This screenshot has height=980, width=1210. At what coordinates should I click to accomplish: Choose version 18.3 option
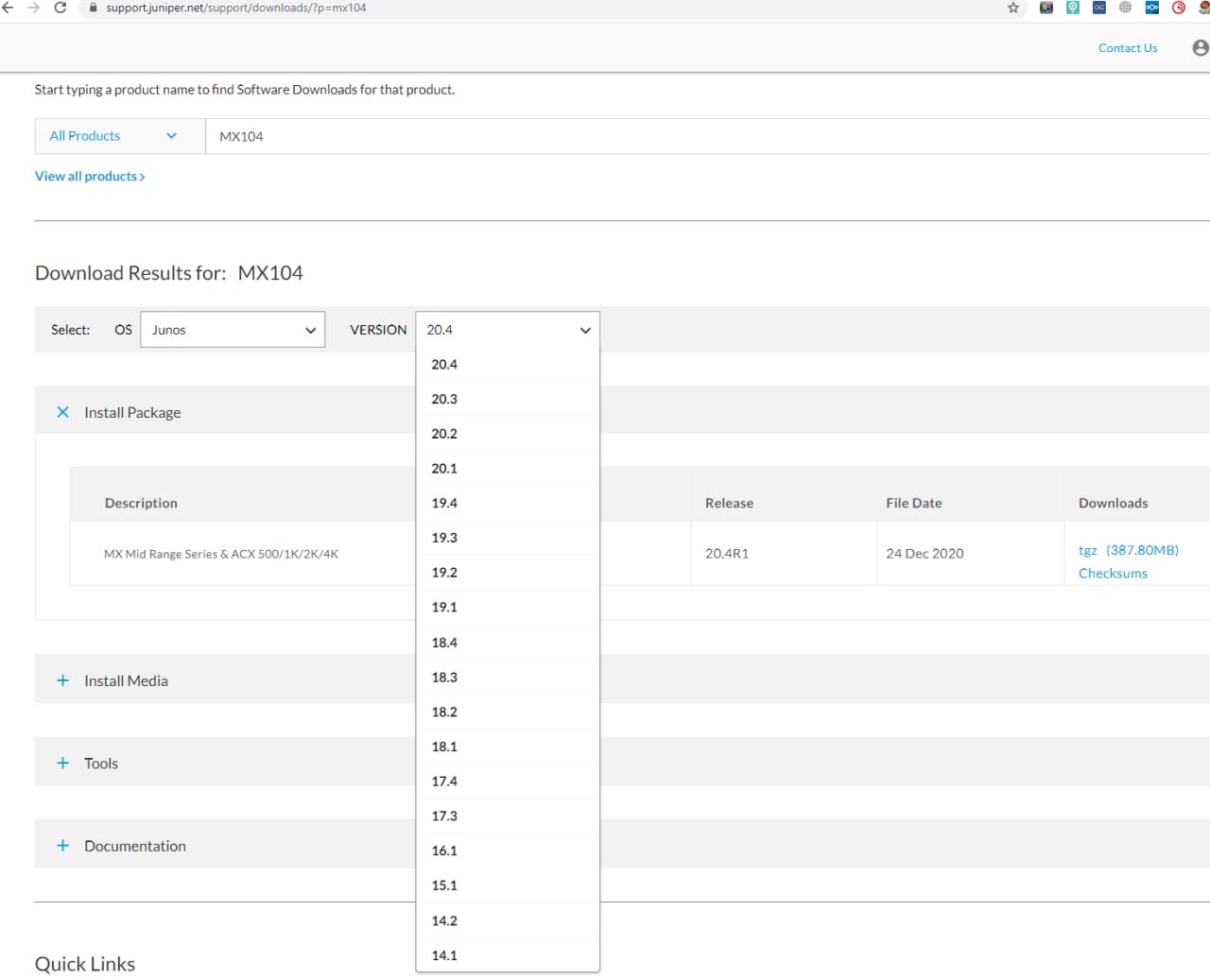pos(508,678)
